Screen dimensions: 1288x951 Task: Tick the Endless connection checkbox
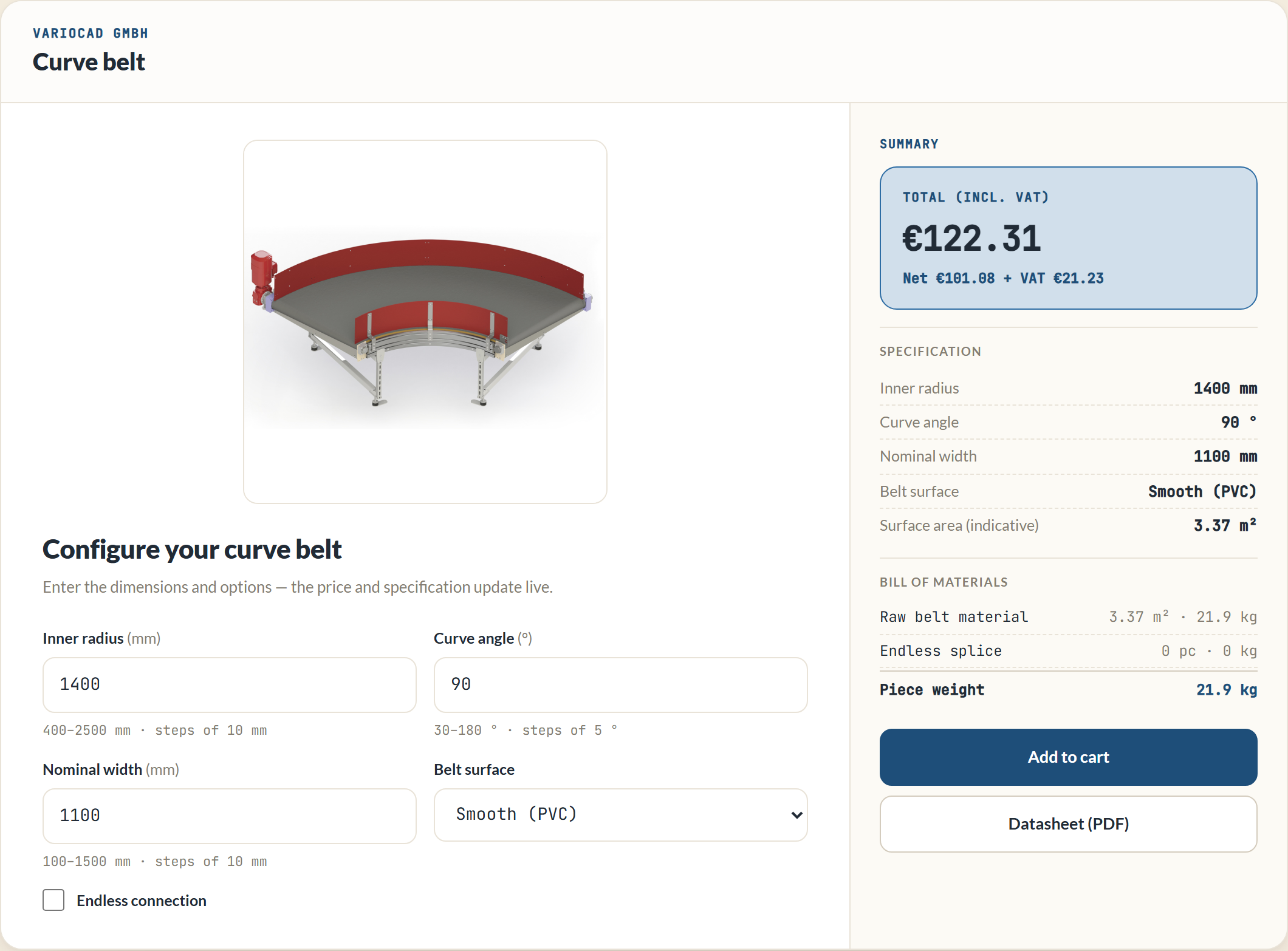coord(53,900)
